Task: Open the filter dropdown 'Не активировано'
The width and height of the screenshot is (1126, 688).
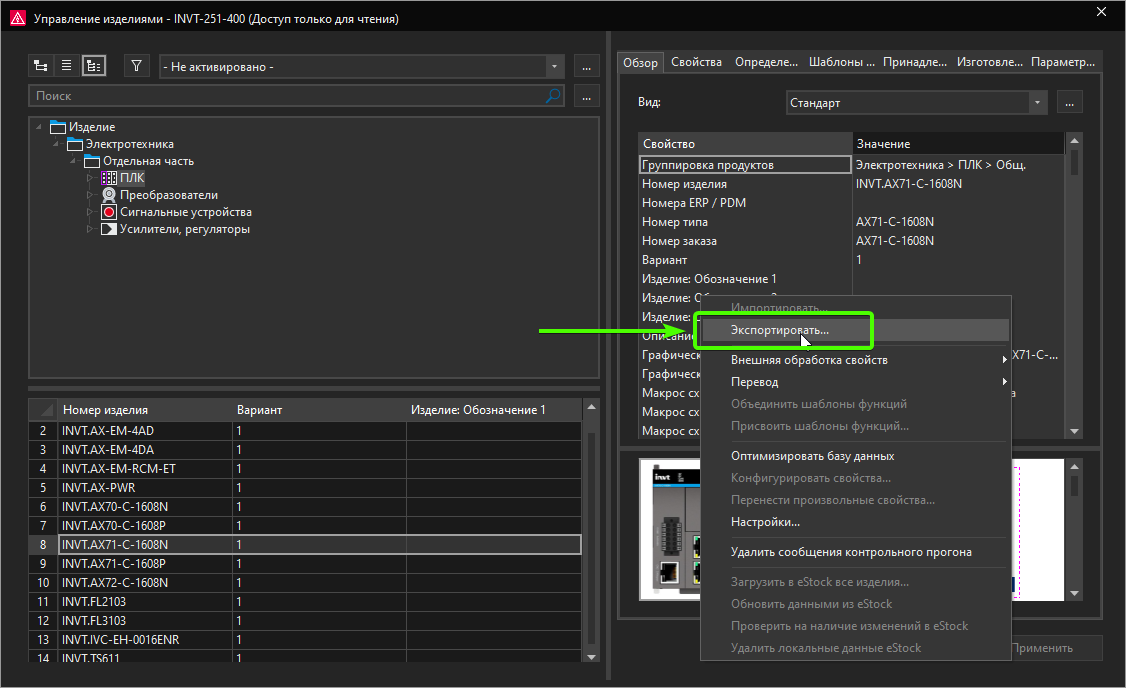Action: click(x=555, y=67)
